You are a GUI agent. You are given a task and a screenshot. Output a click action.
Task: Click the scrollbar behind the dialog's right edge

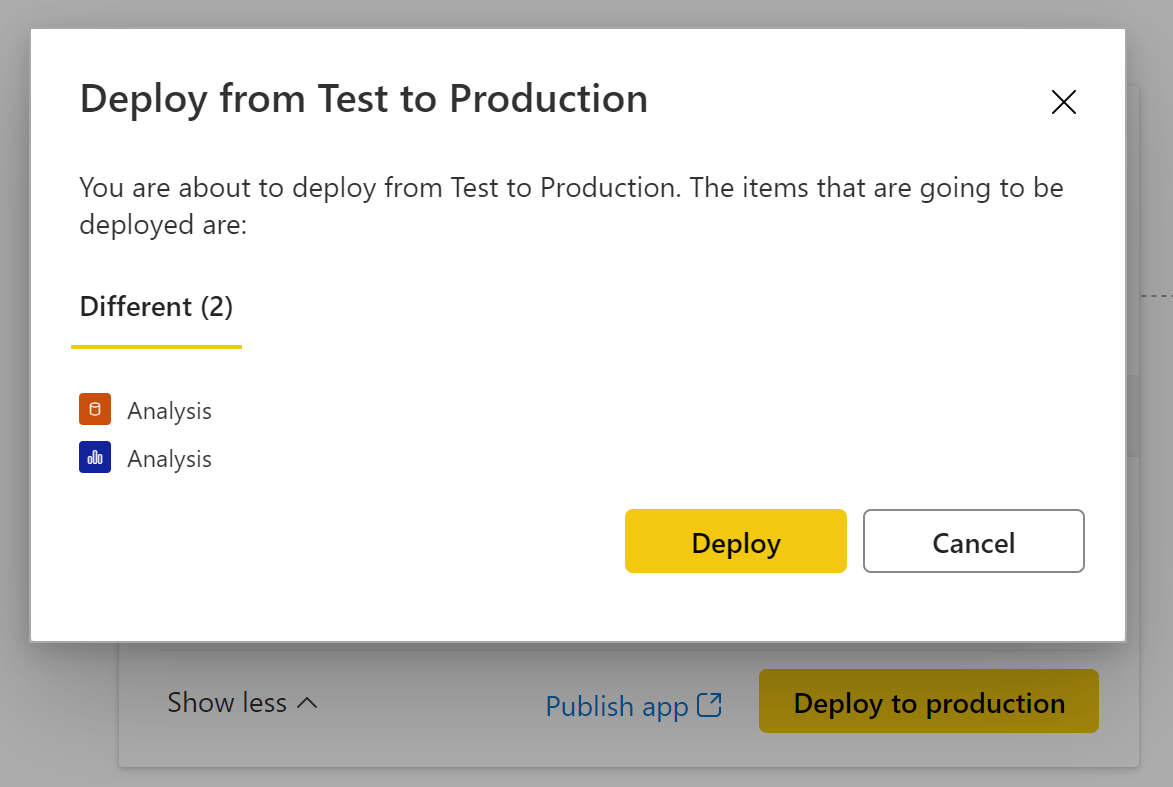(1133, 415)
